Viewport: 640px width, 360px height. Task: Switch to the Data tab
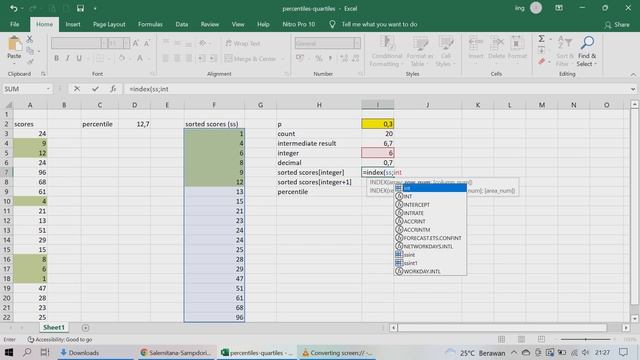click(x=182, y=24)
